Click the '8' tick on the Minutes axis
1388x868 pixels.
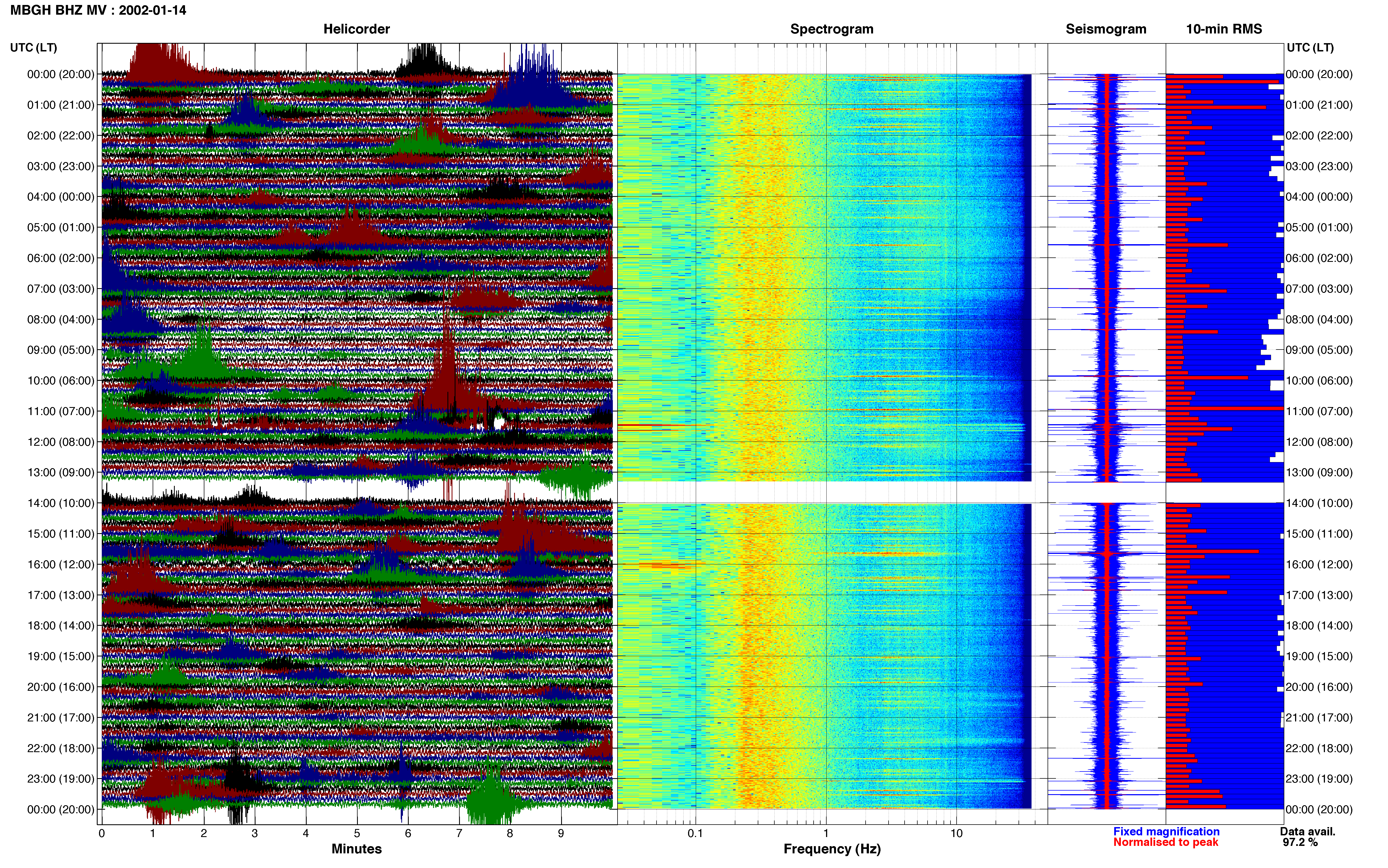click(510, 833)
